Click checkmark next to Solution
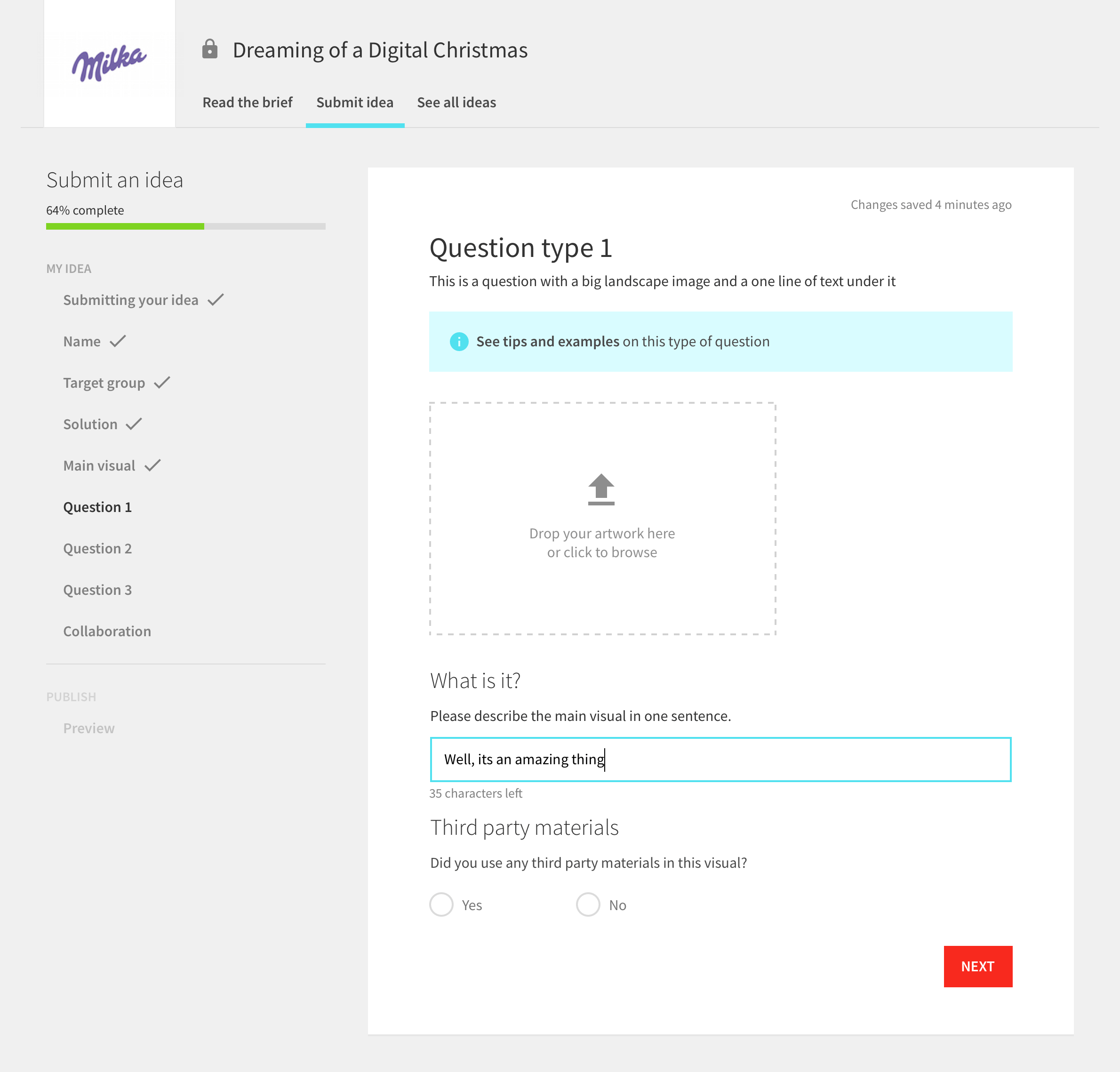The image size is (1120, 1072). click(134, 424)
